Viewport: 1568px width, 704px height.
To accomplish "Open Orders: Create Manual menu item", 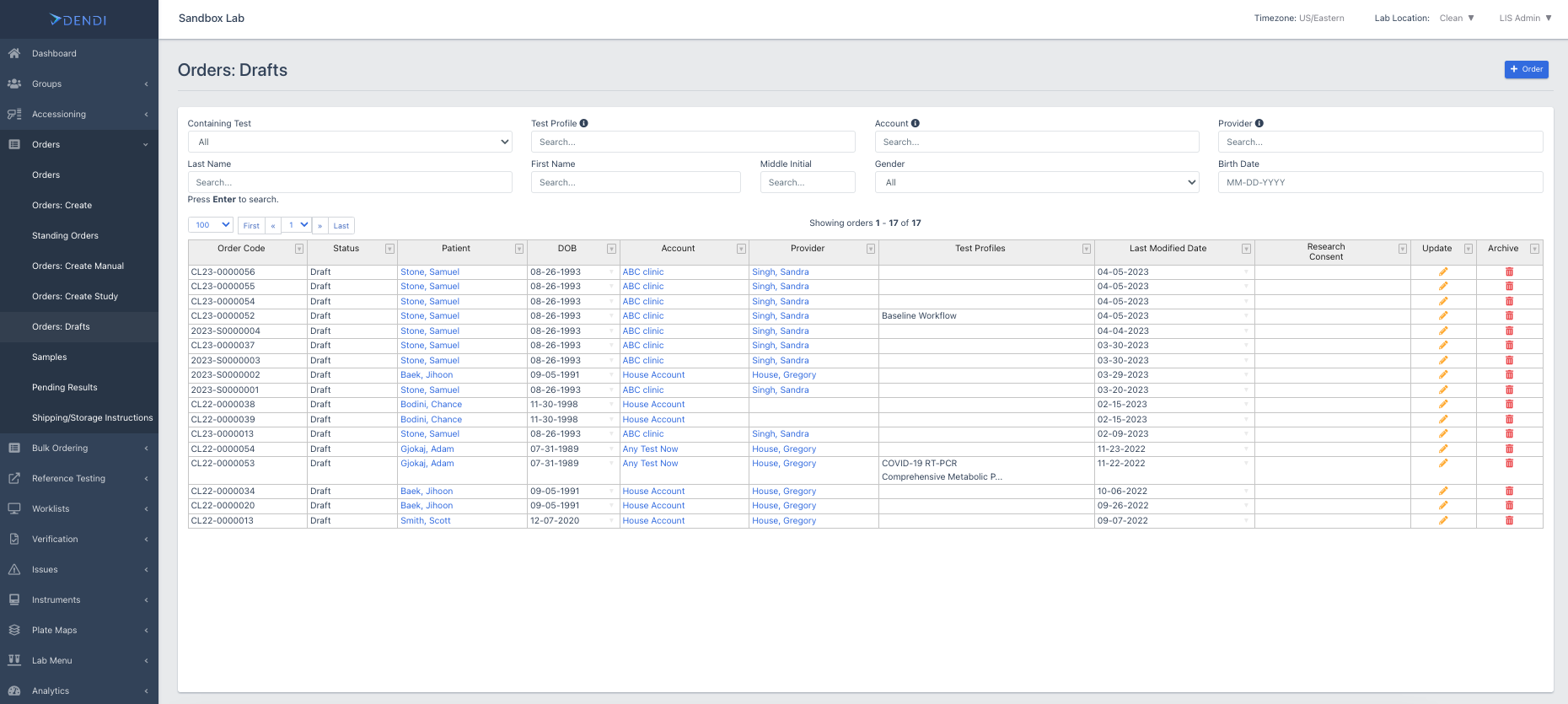I will [x=79, y=266].
